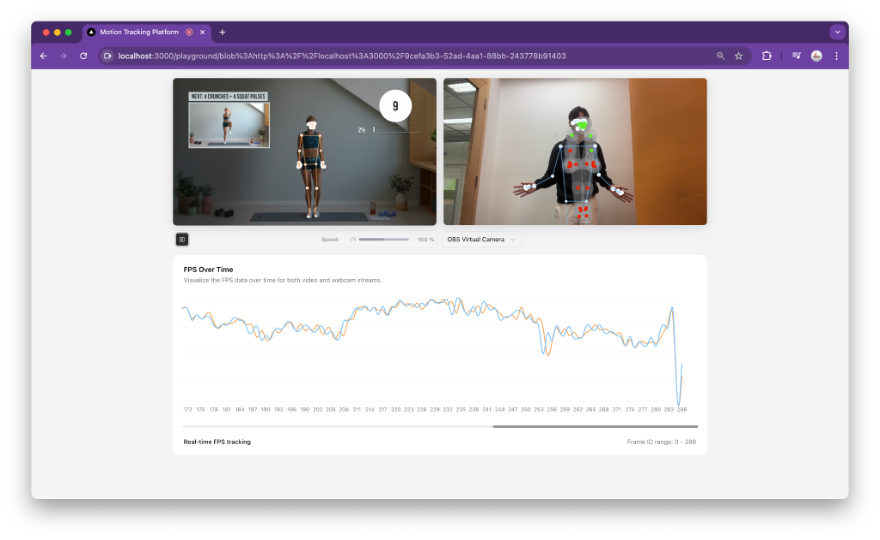Expand the tab search chevron
The height and width of the screenshot is (540, 880).
pyautogui.click(x=837, y=32)
